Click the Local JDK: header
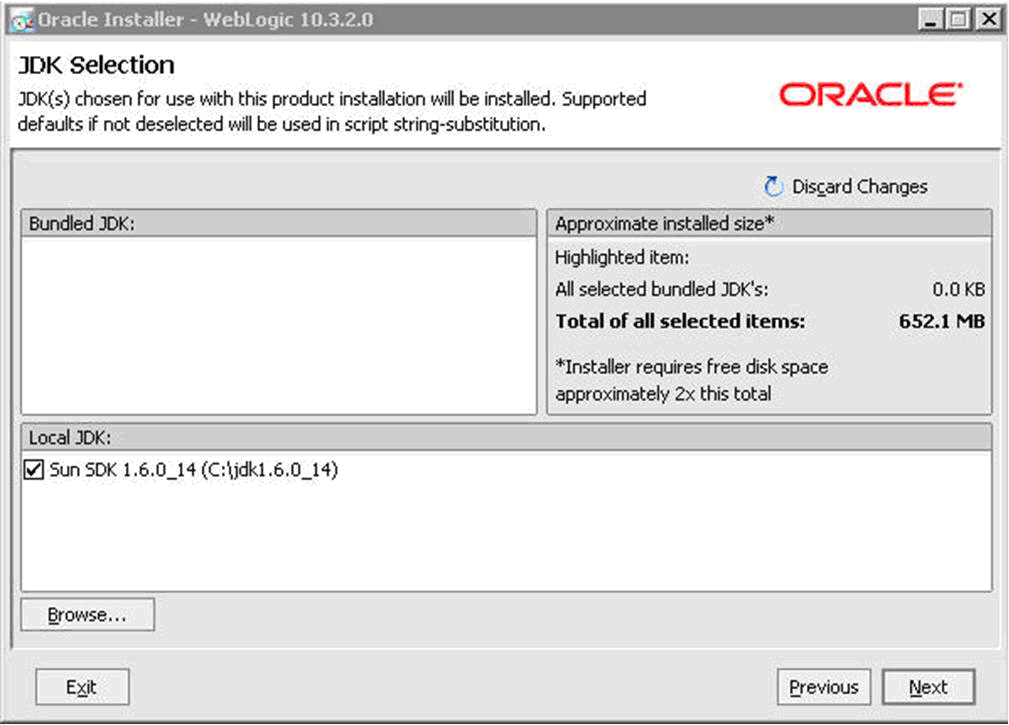Image resolution: width=1009 pixels, height=725 pixels. 506,437
